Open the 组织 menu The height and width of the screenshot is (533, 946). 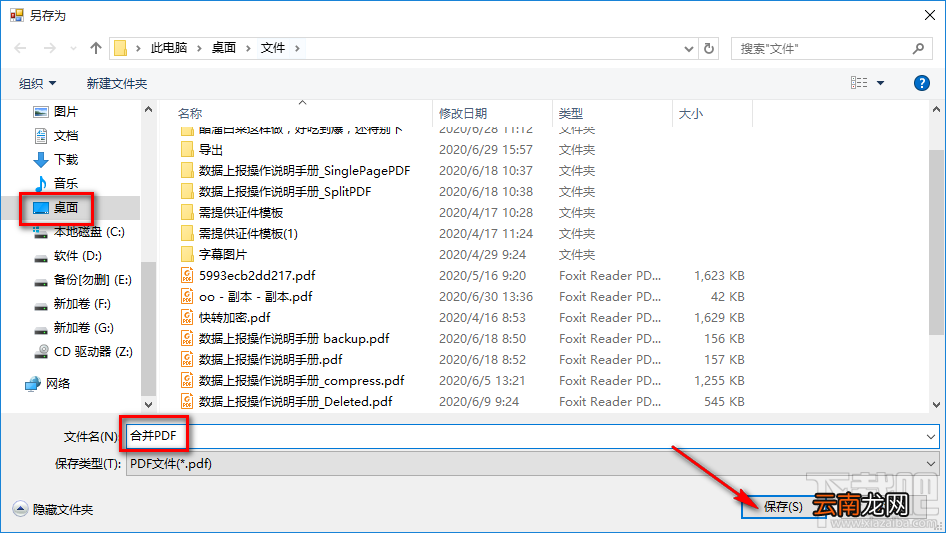[37, 83]
